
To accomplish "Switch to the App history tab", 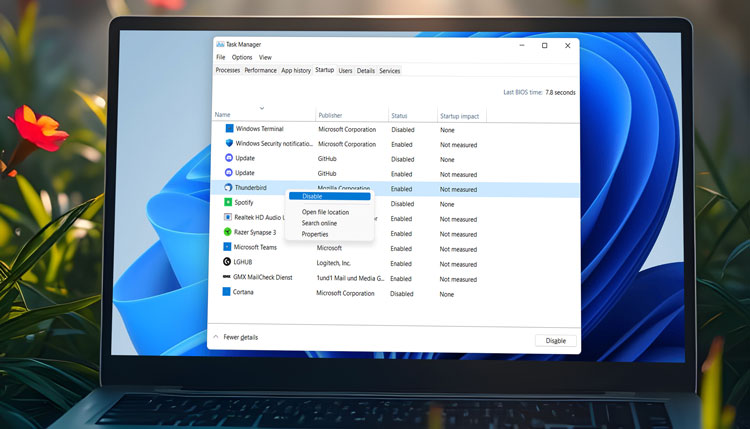I will (x=296, y=70).
